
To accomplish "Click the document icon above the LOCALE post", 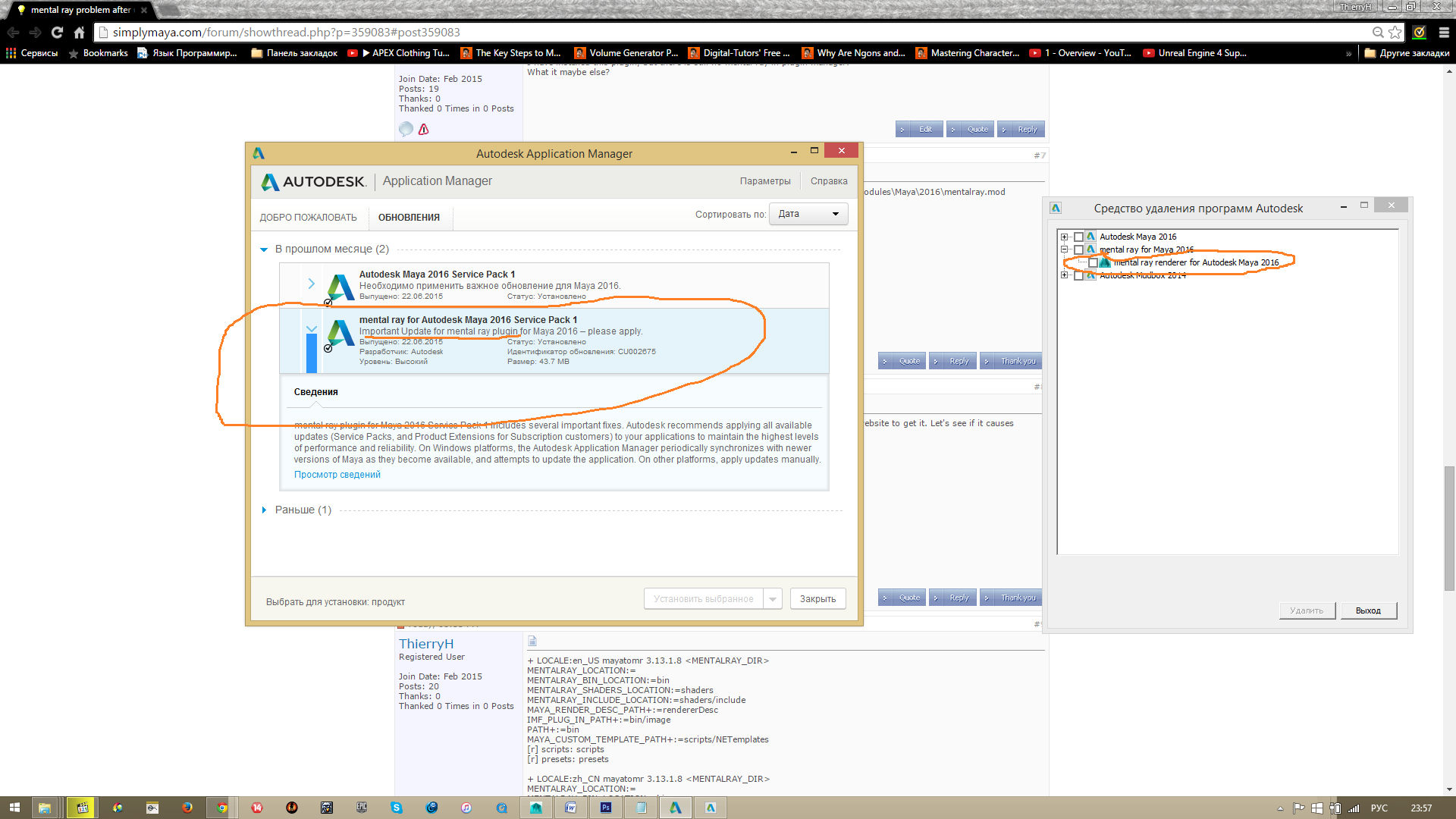I will click(532, 642).
